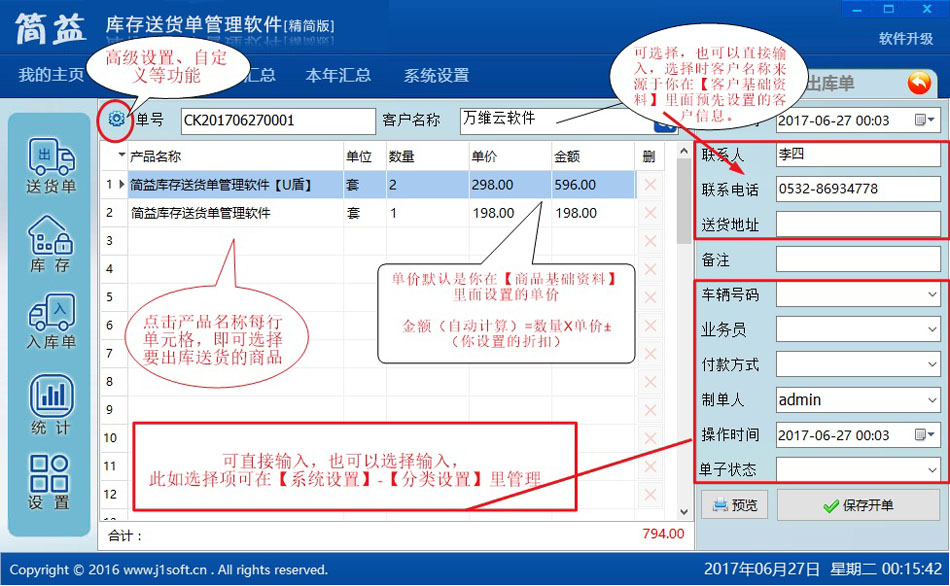Delete row 2 with its red X

(650, 213)
